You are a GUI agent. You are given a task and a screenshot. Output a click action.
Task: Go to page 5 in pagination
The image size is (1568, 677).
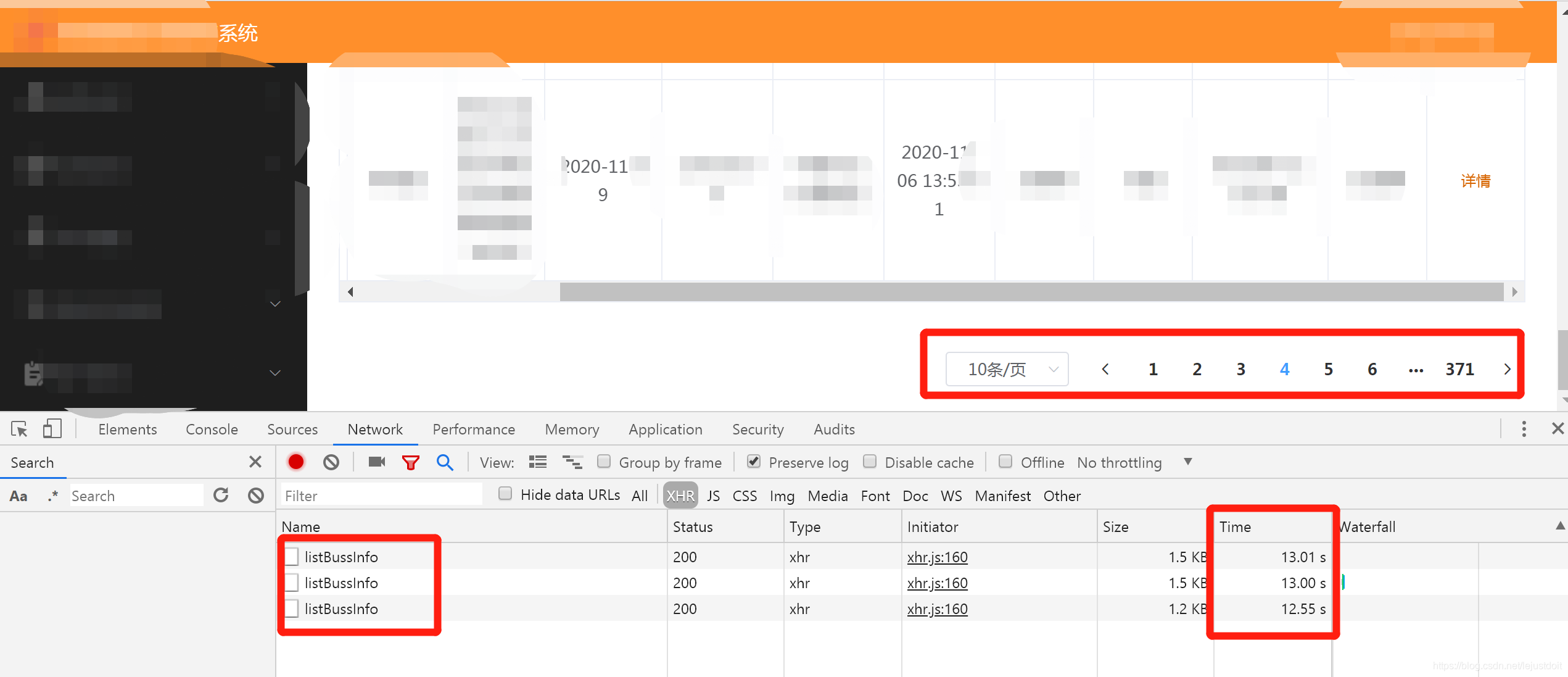[1328, 369]
